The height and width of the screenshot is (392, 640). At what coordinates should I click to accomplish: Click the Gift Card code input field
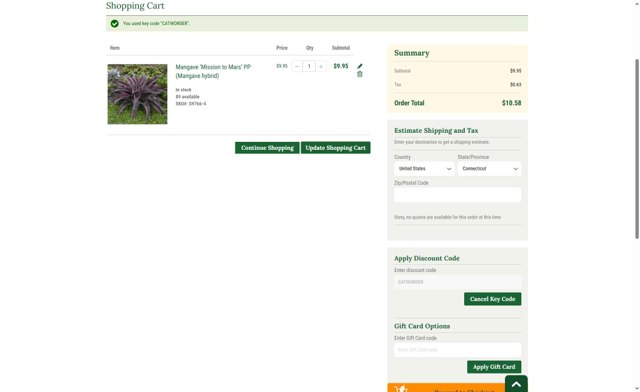pos(458,350)
